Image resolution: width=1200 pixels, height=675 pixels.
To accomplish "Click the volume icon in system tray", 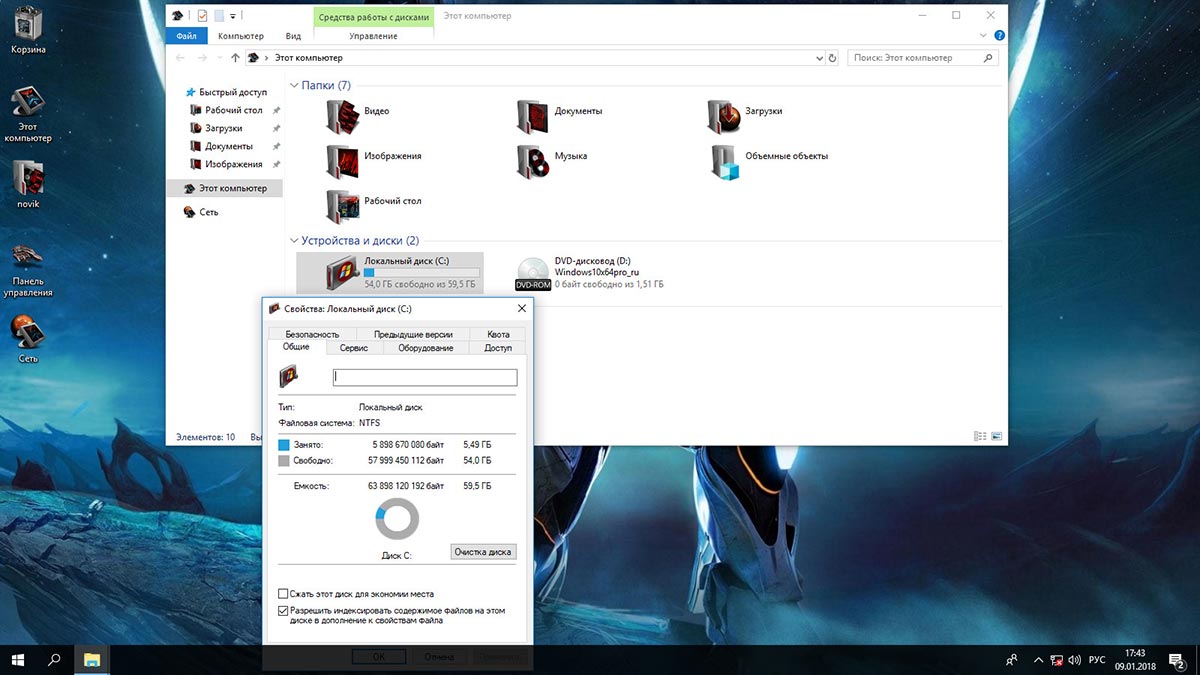I will tap(1073, 660).
